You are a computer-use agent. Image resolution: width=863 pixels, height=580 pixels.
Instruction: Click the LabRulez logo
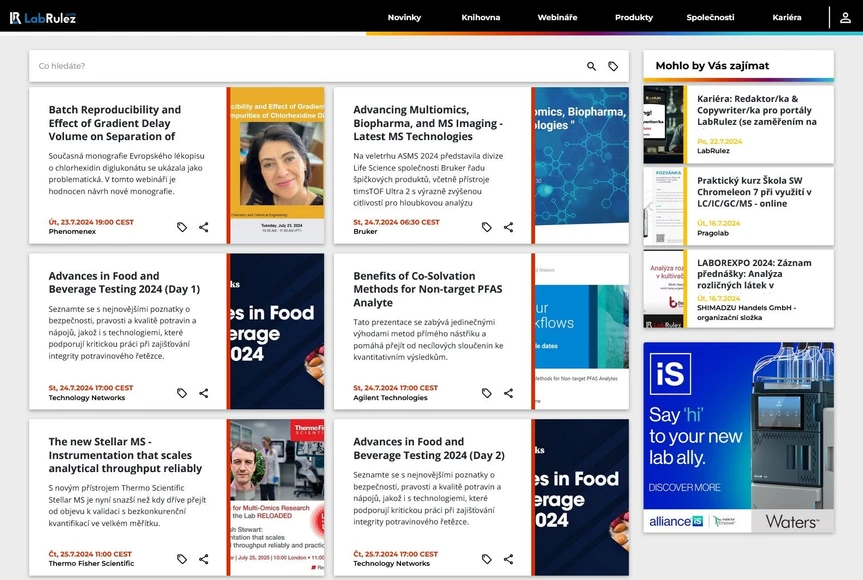click(x=42, y=18)
